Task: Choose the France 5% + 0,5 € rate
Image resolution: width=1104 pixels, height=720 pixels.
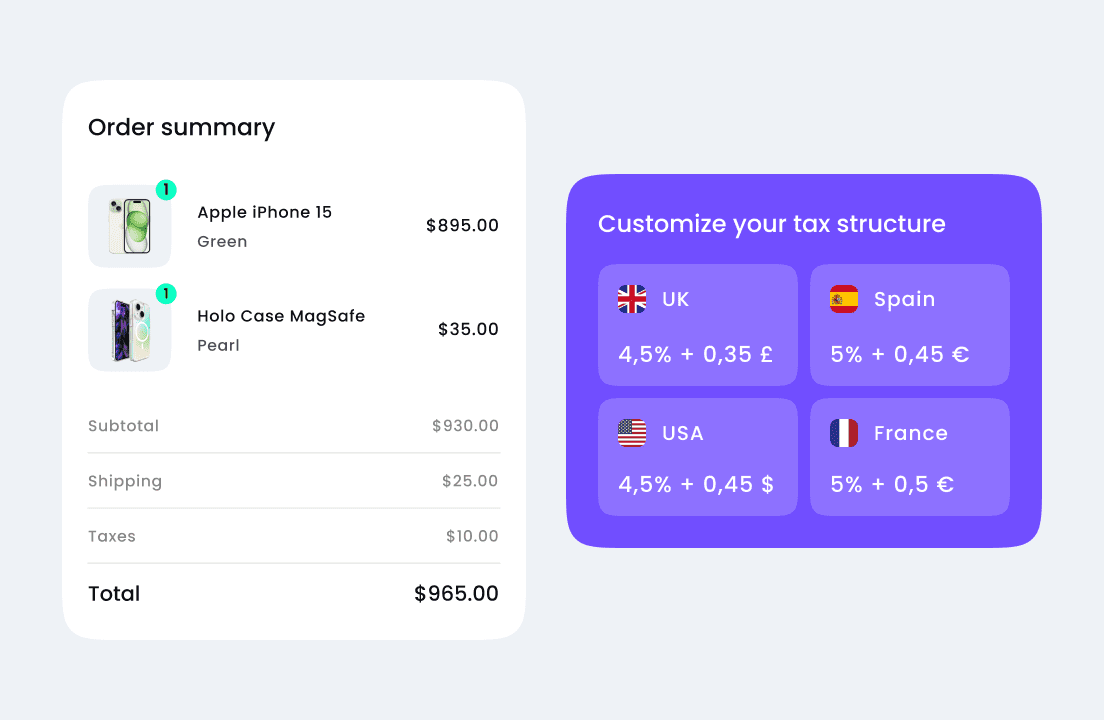Action: [892, 484]
